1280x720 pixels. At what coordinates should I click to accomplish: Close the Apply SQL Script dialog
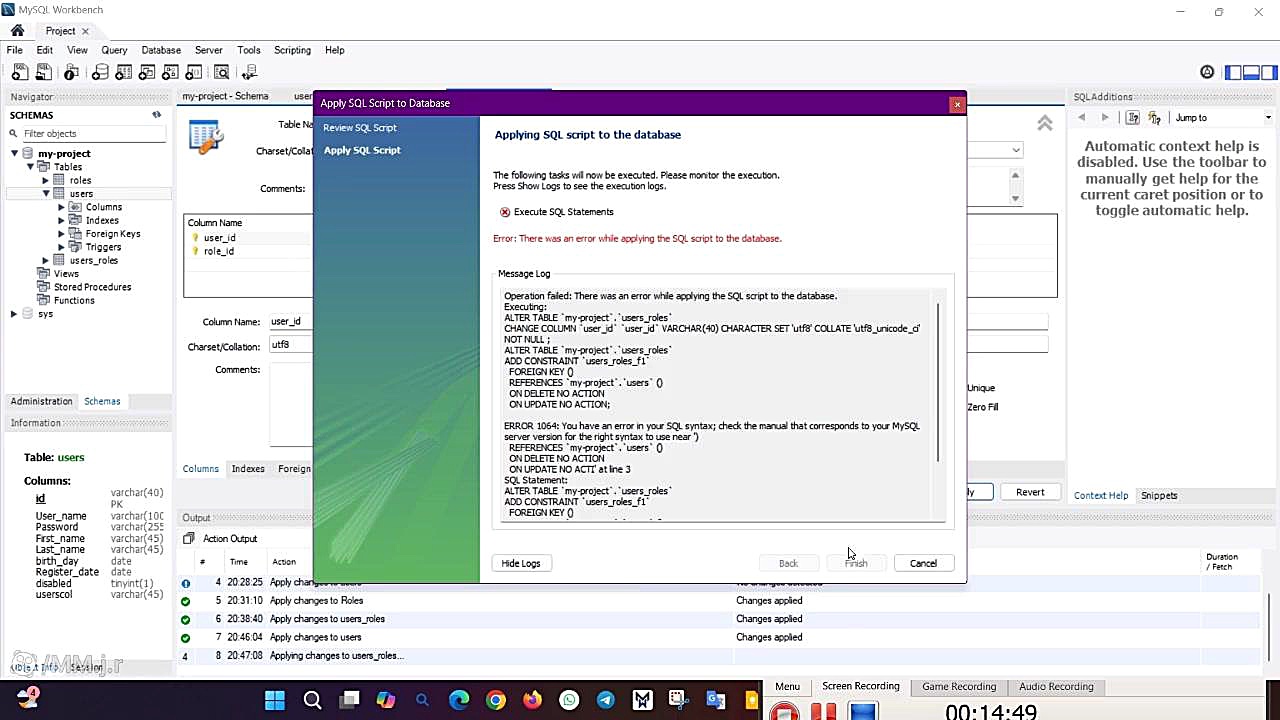click(x=957, y=103)
